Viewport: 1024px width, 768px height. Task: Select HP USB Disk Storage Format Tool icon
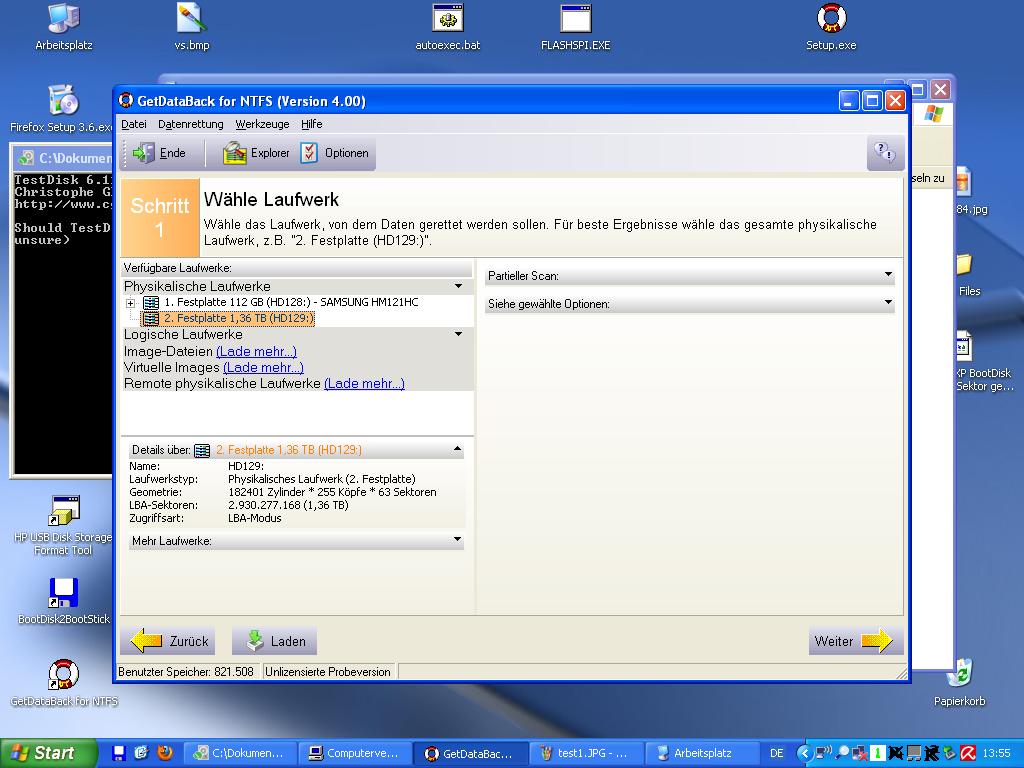[63, 526]
